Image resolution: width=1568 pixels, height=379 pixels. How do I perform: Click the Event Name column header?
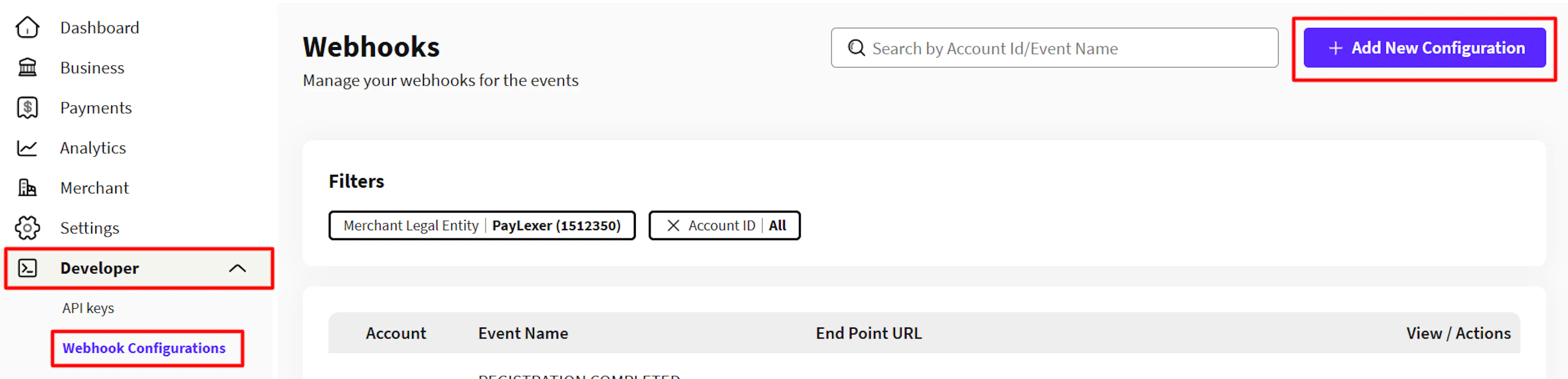click(x=523, y=333)
